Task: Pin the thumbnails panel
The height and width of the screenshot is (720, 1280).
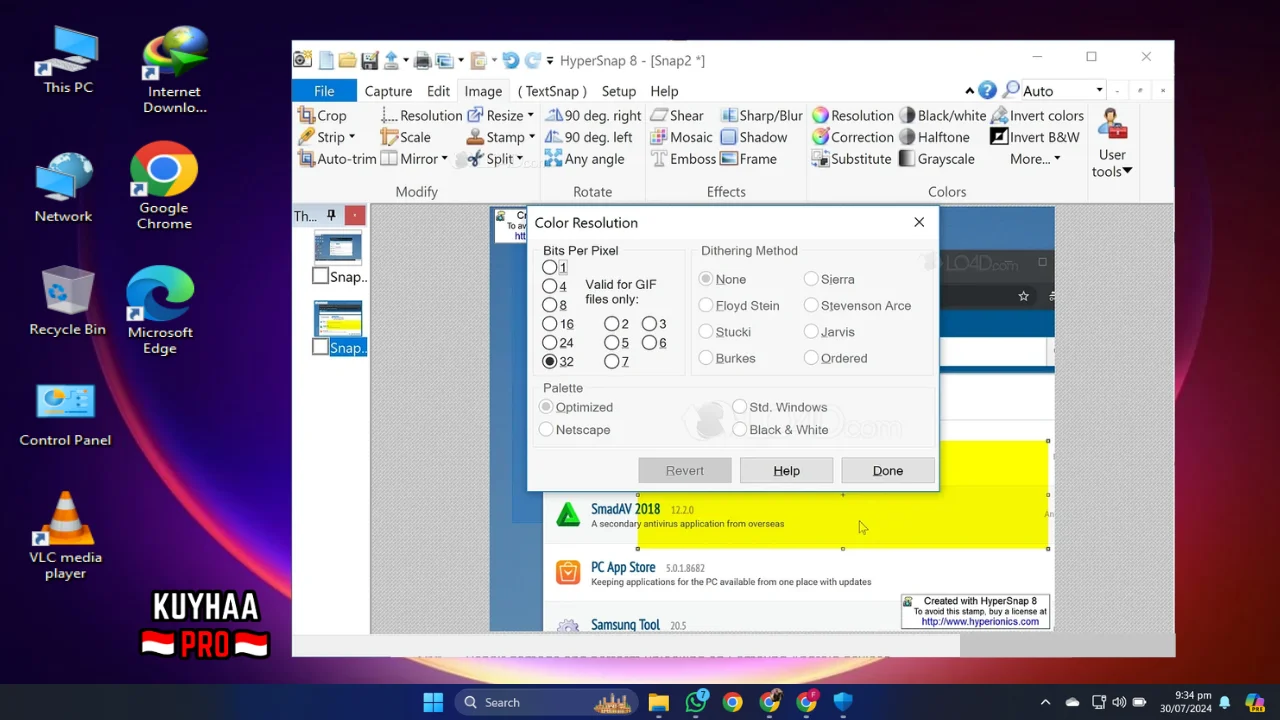Action: coord(331,215)
